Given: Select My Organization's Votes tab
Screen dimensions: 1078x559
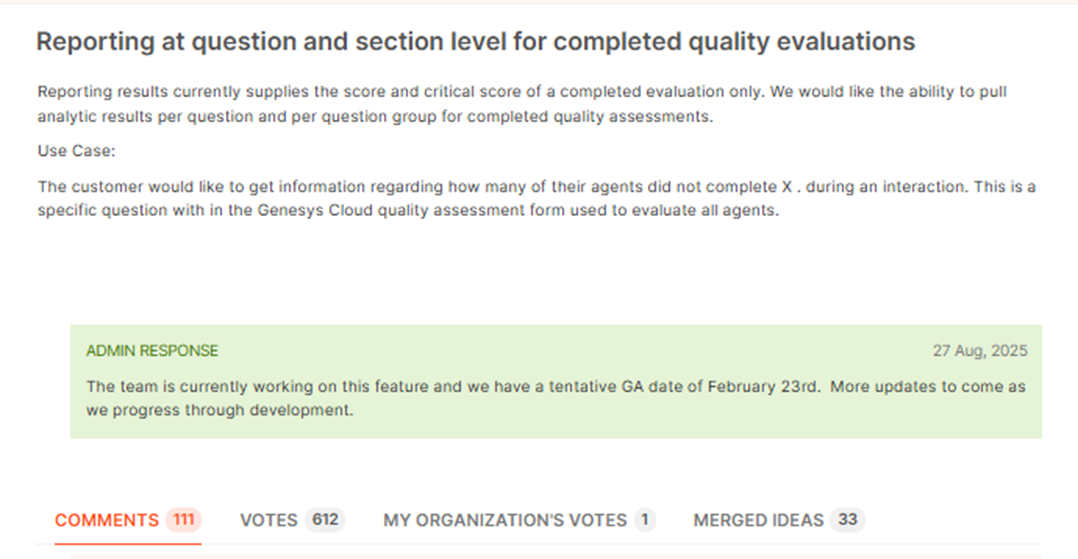Looking at the screenshot, I should coord(504,520).
